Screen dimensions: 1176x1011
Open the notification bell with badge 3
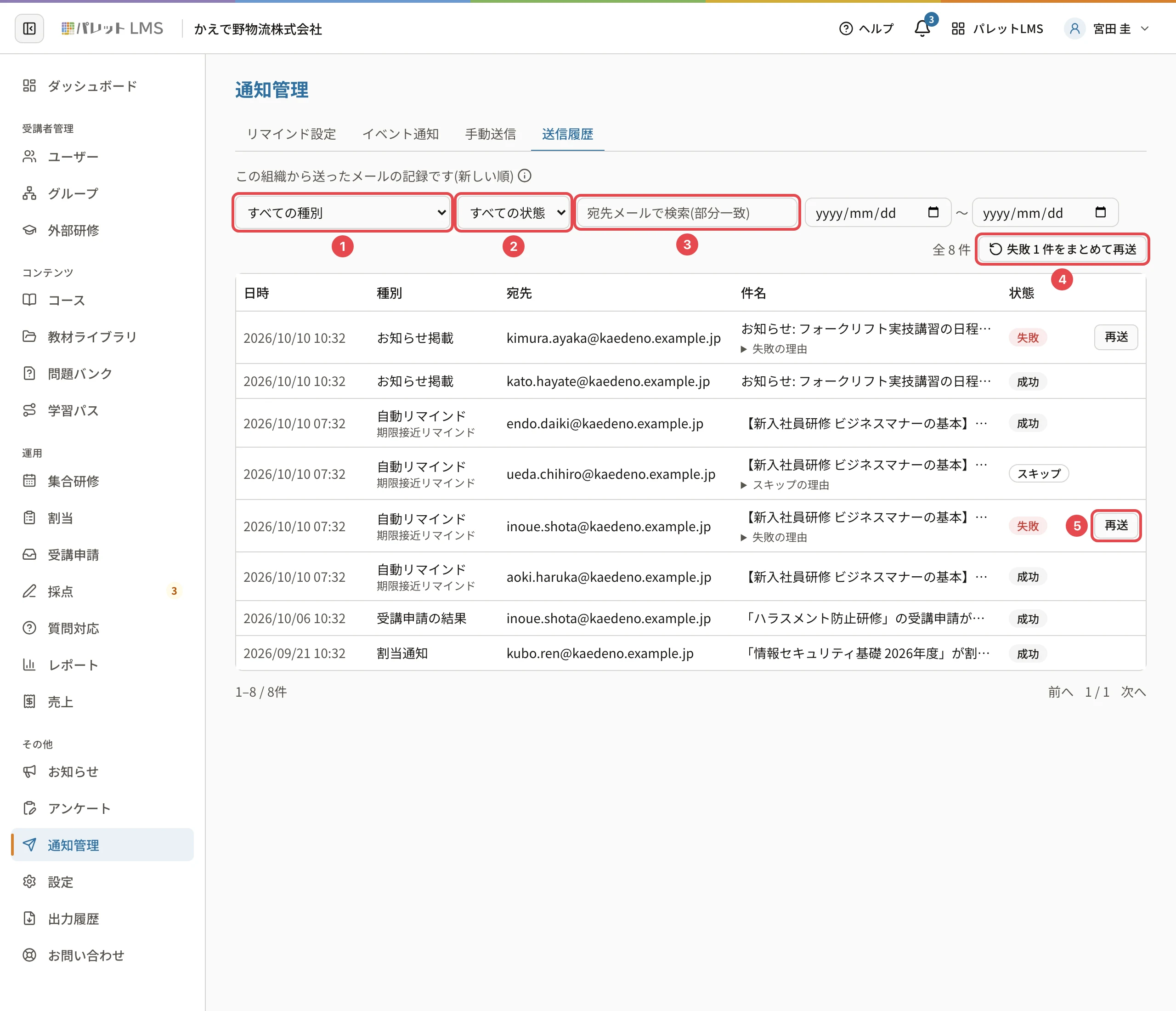[923, 28]
